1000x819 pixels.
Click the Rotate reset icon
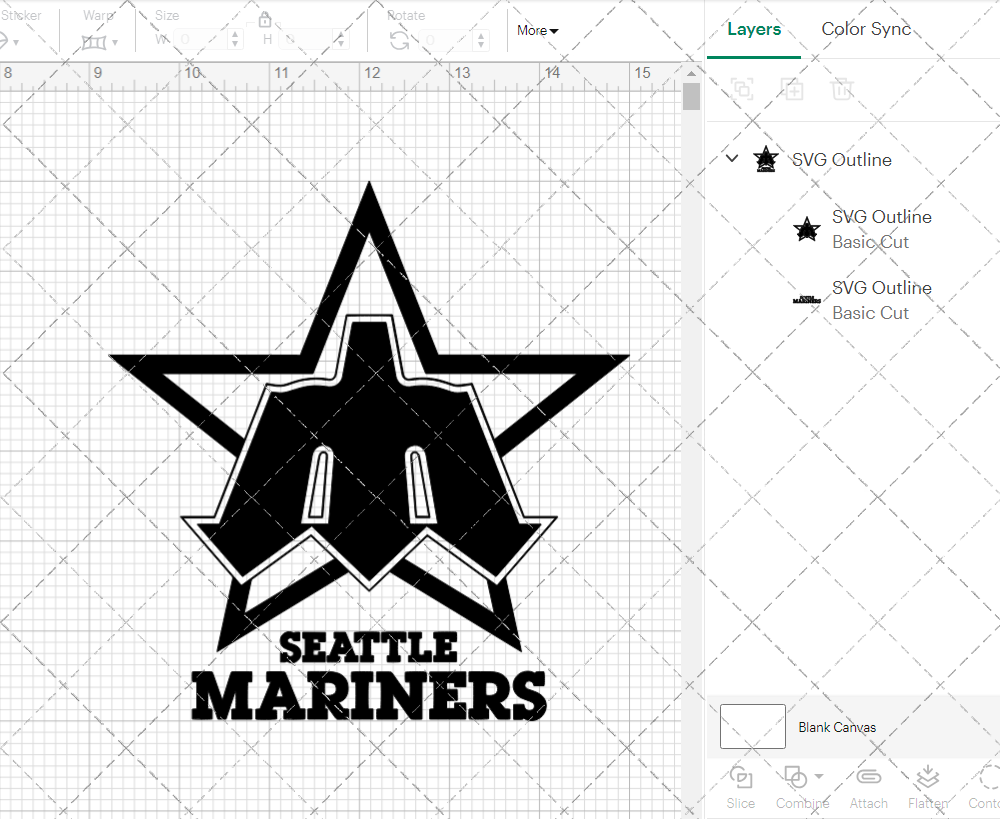coord(398,38)
